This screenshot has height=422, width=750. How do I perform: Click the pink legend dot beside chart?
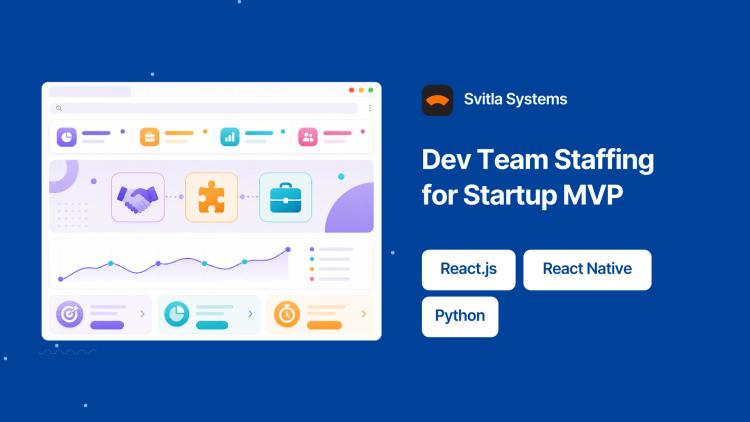(312, 279)
